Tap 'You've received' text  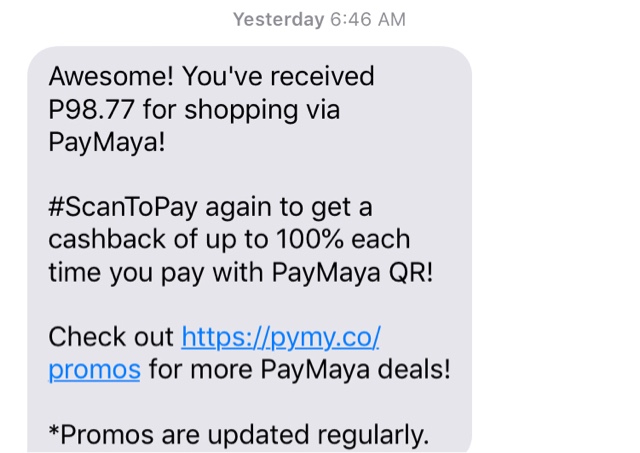point(278,76)
